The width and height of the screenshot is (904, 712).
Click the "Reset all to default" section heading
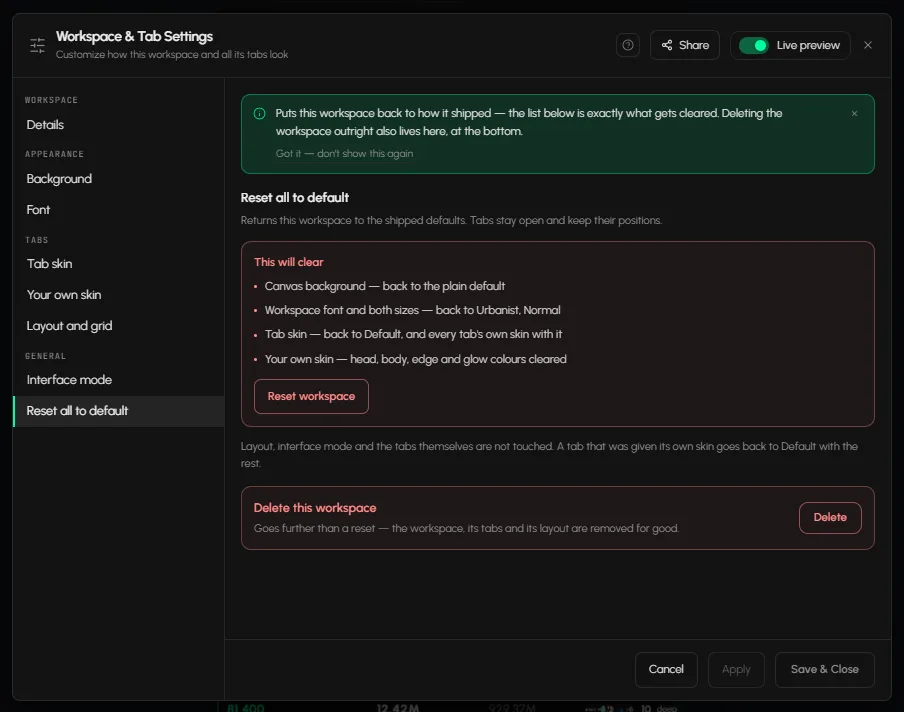(295, 198)
